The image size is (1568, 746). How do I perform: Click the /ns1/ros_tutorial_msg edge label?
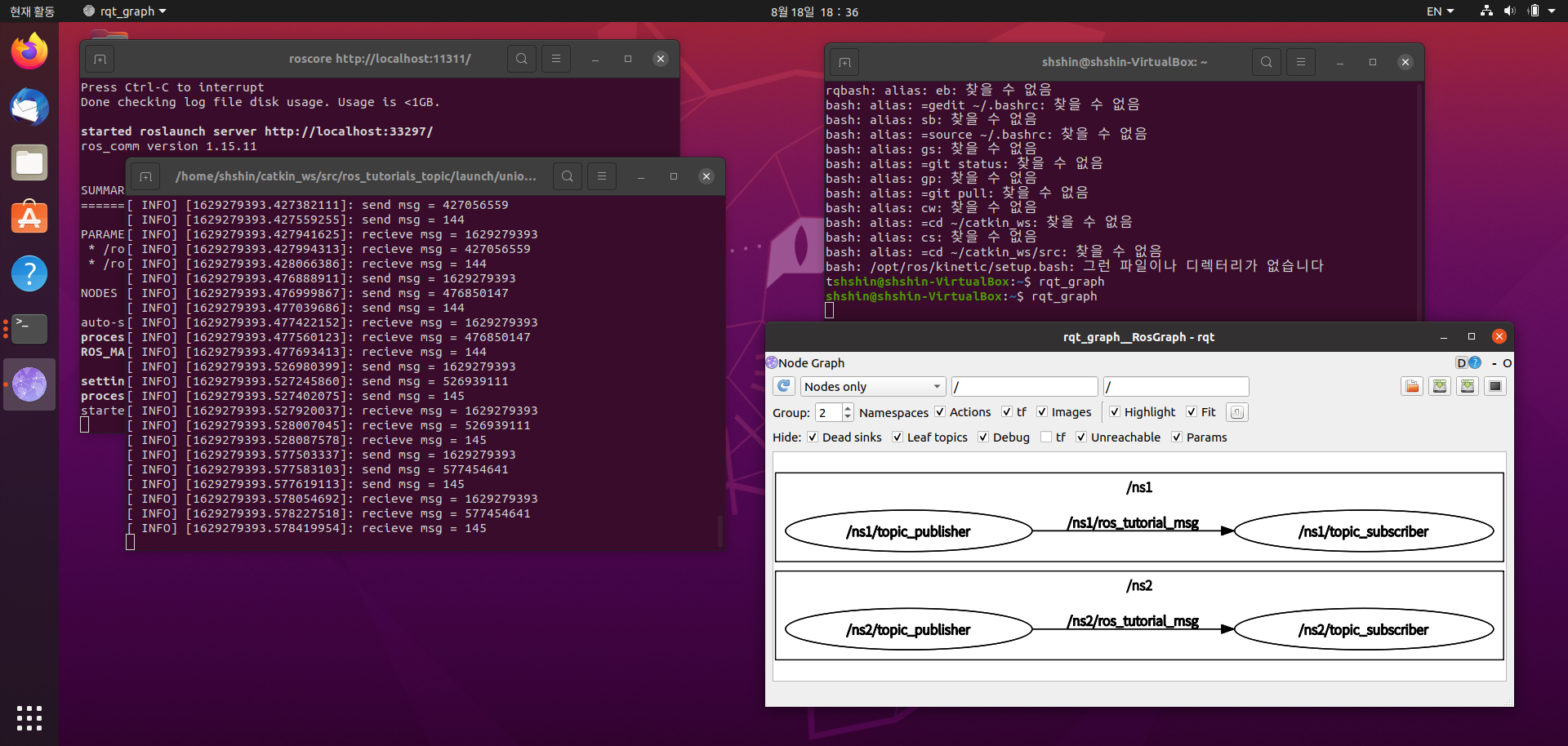click(x=1133, y=522)
